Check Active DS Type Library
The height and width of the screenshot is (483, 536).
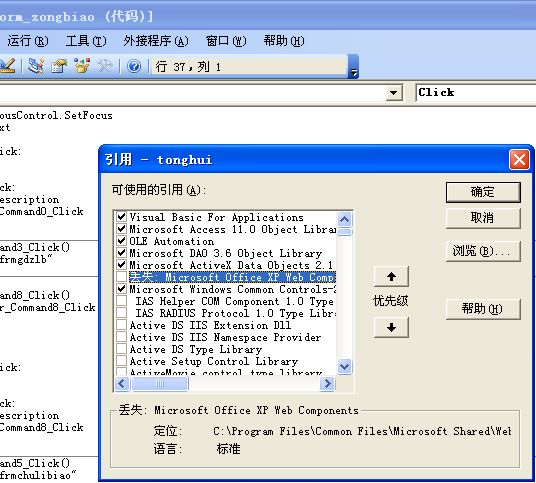(x=121, y=349)
